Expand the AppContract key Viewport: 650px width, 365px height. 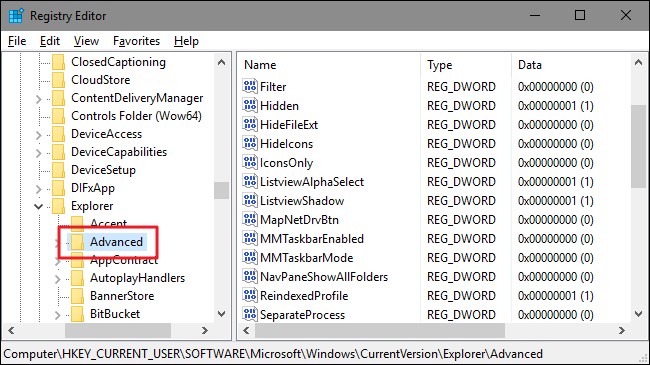pos(58,261)
